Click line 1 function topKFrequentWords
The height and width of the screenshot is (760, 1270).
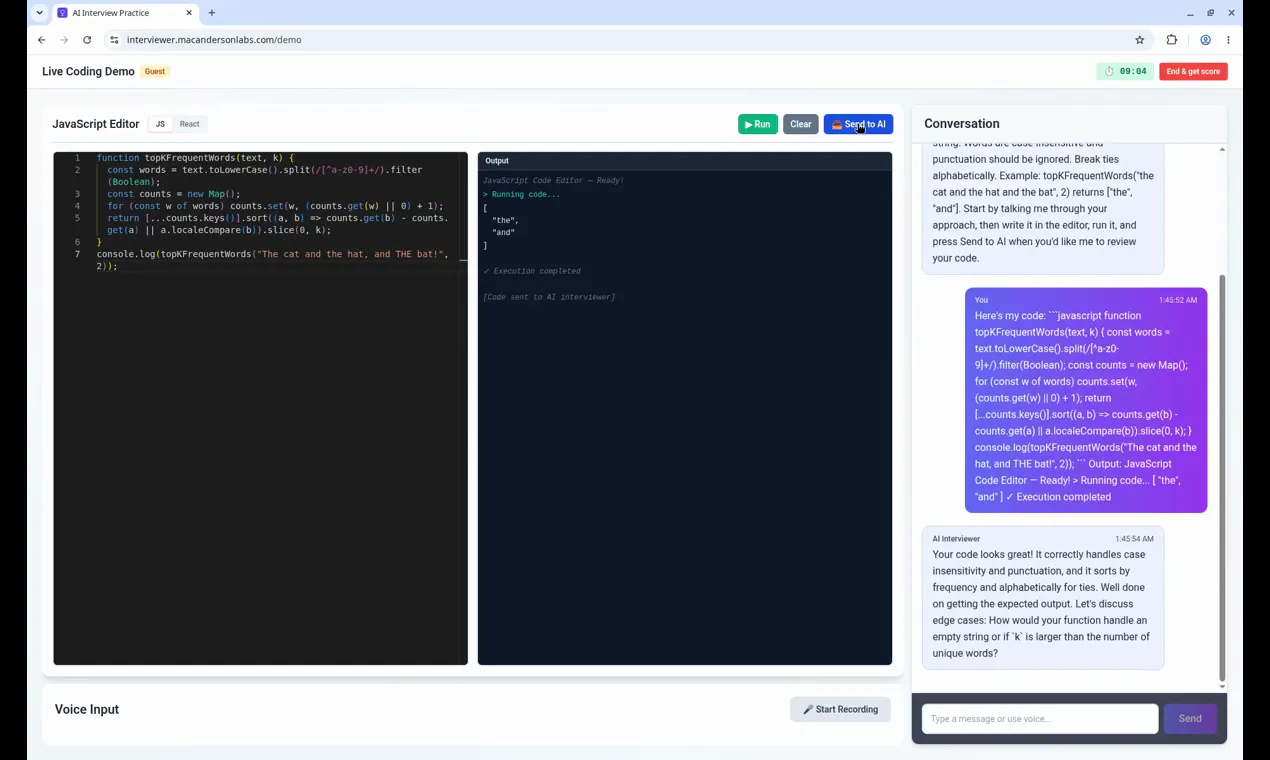[x=195, y=158]
